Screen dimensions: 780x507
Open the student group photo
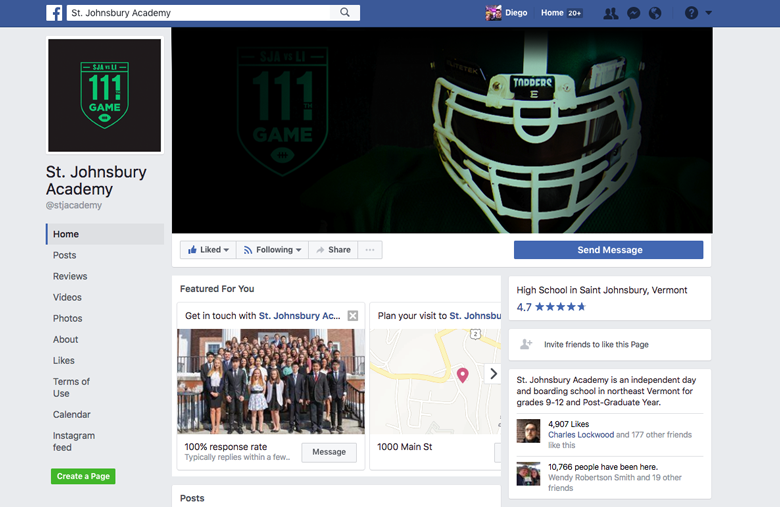click(271, 381)
